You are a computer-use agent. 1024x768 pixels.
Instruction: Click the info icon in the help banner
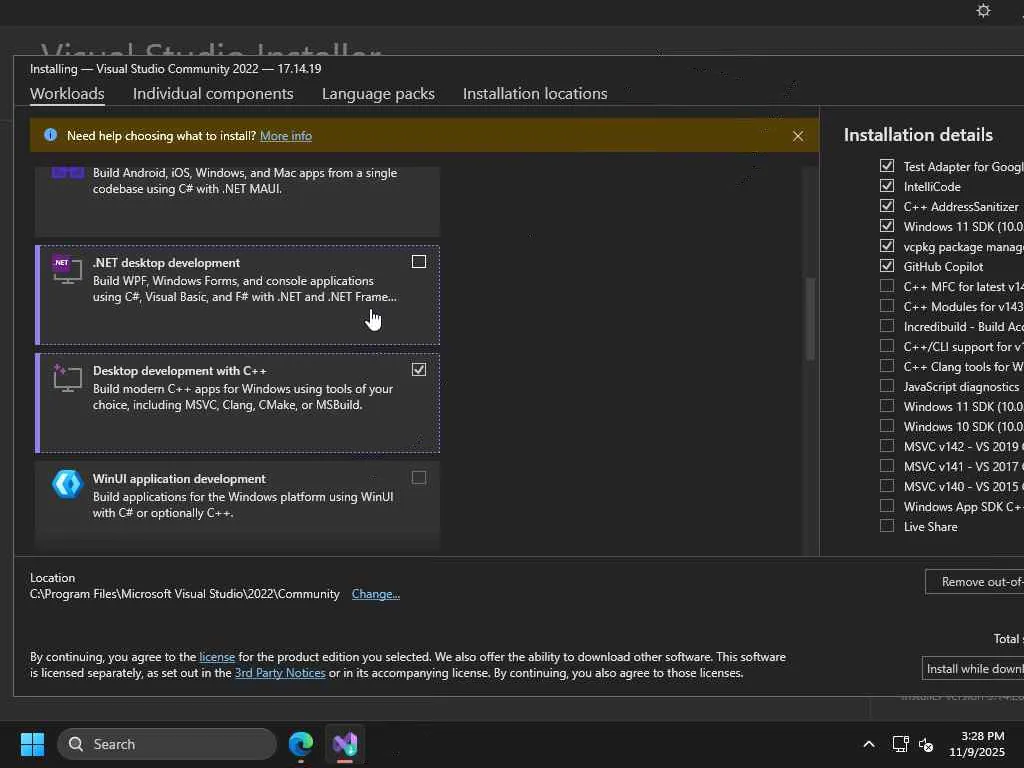click(50, 135)
